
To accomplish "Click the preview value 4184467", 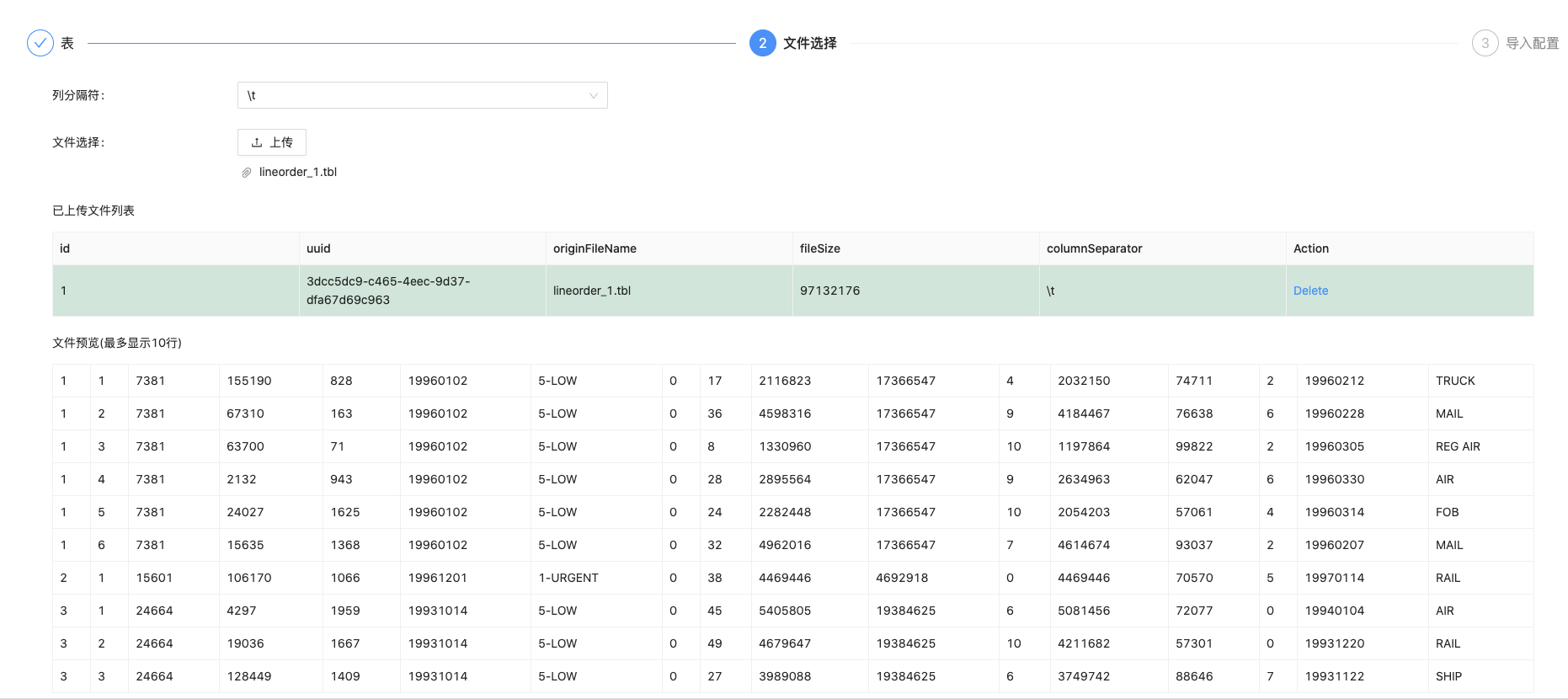I will [1084, 414].
